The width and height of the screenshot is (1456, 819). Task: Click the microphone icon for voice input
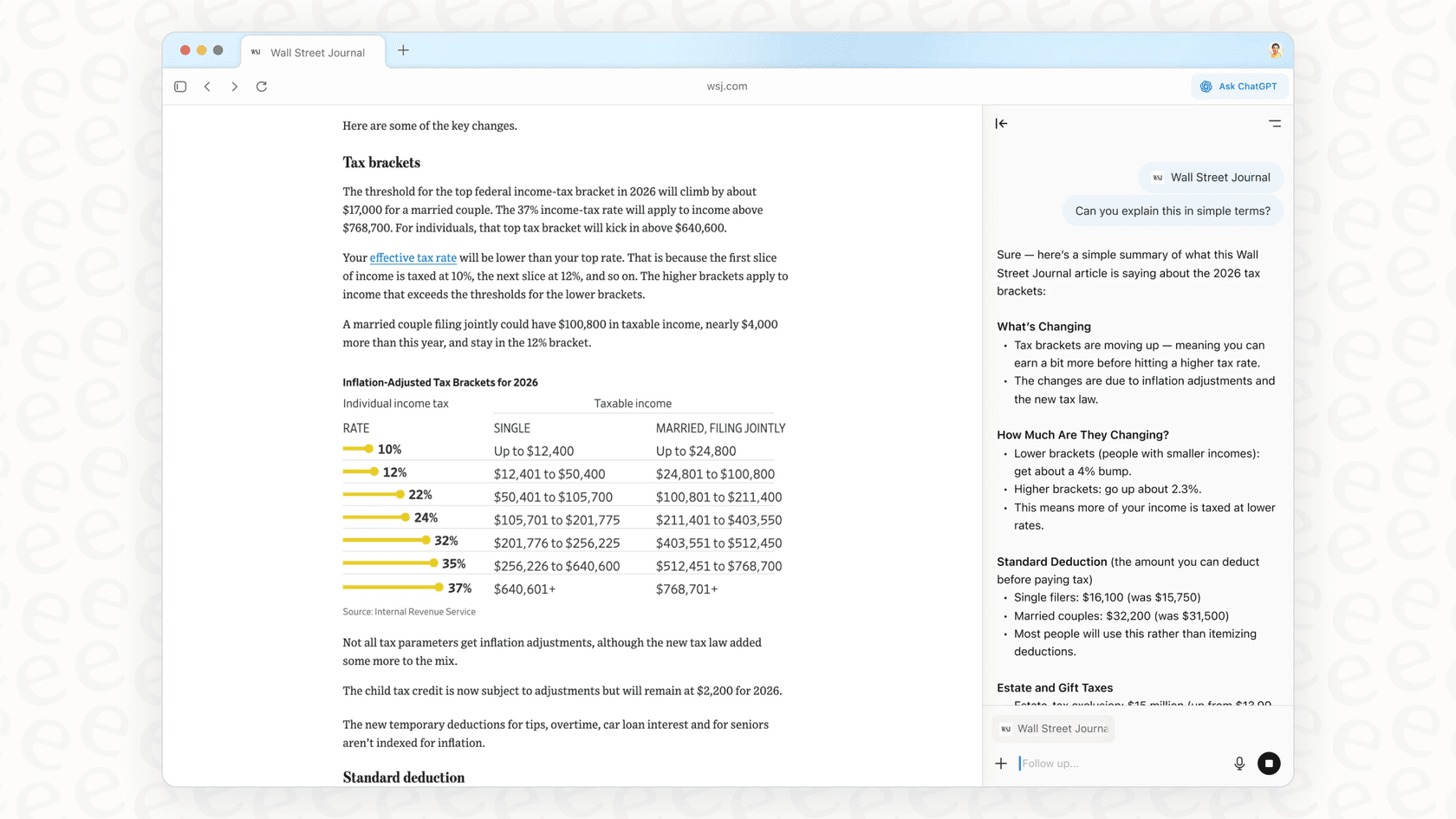point(1239,764)
